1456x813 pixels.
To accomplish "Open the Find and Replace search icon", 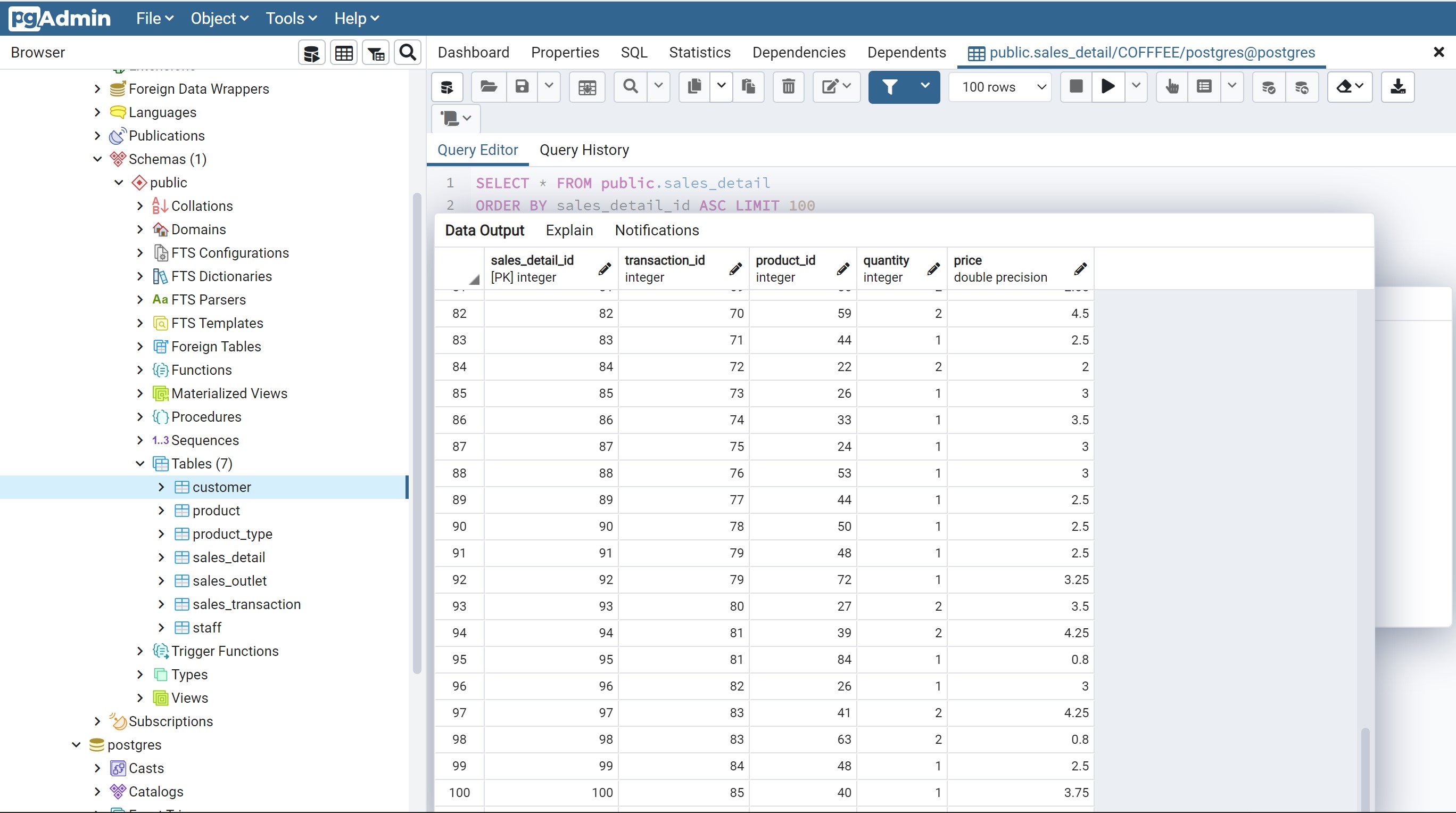I will 630,87.
